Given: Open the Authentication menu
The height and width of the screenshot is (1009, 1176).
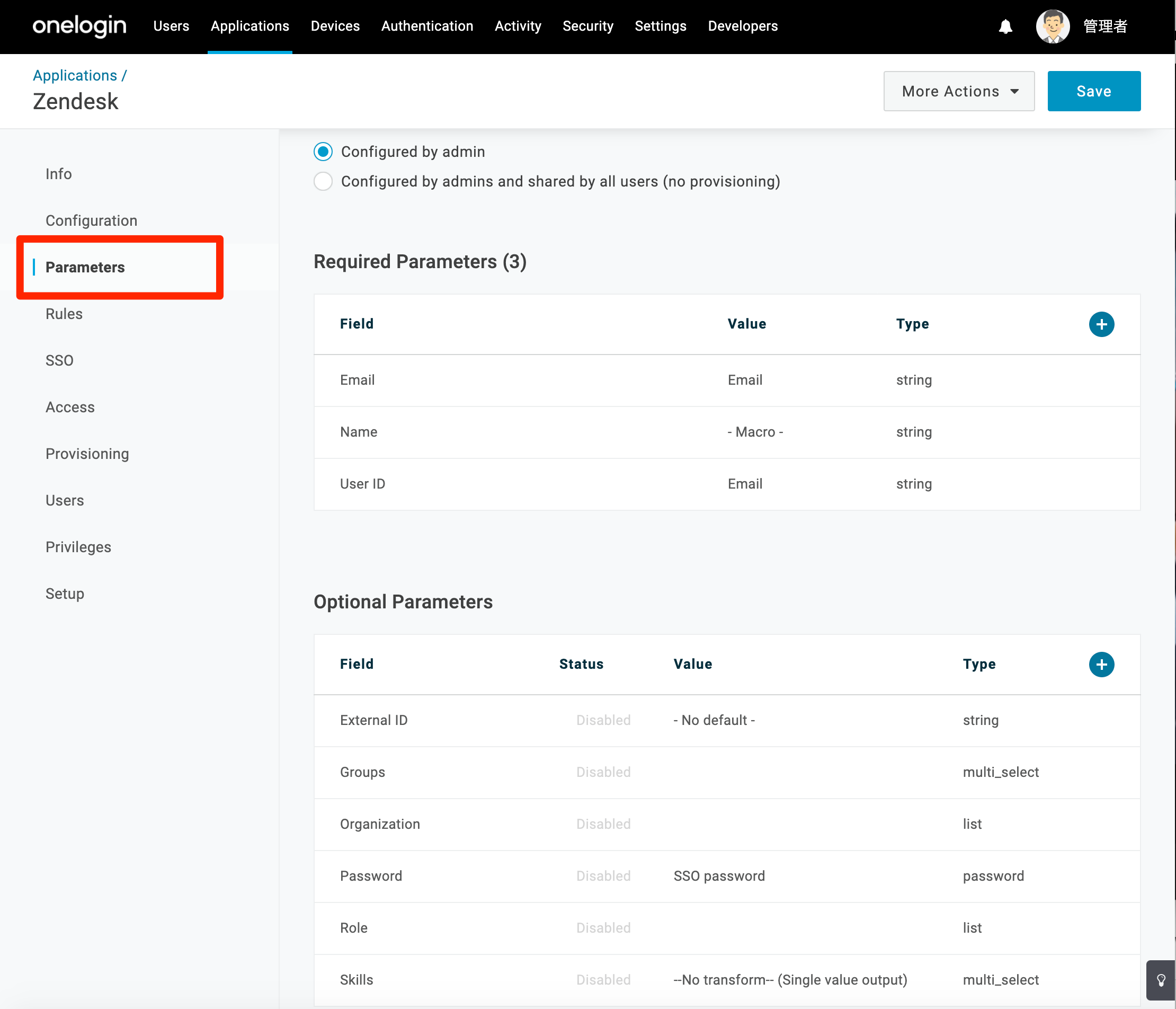Looking at the screenshot, I should tap(427, 26).
